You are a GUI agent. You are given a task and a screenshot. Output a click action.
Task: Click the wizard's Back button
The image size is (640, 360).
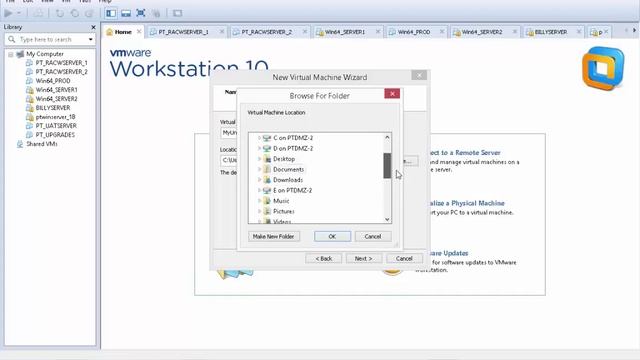click(323, 258)
